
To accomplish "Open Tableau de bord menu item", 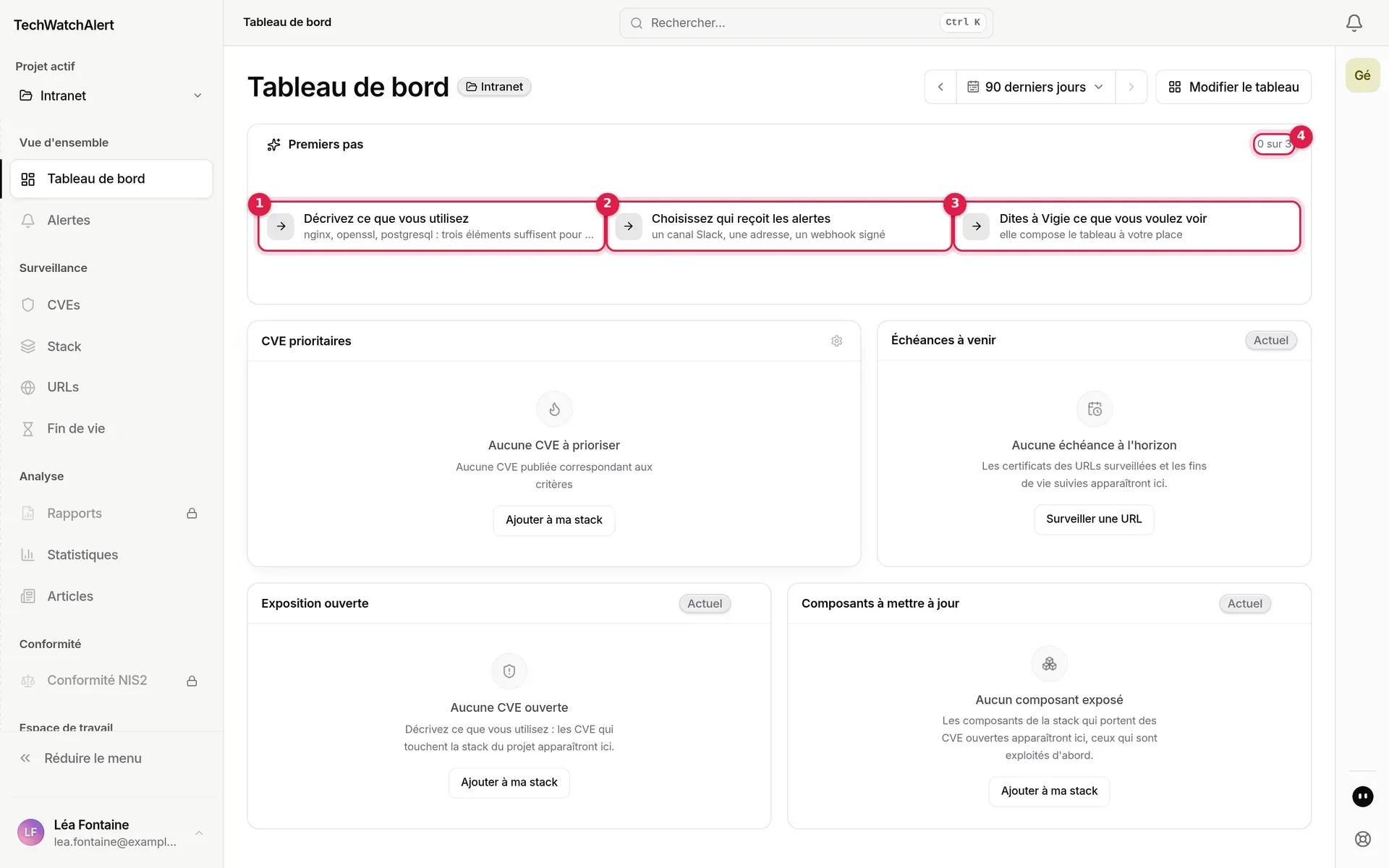I will 111,179.
